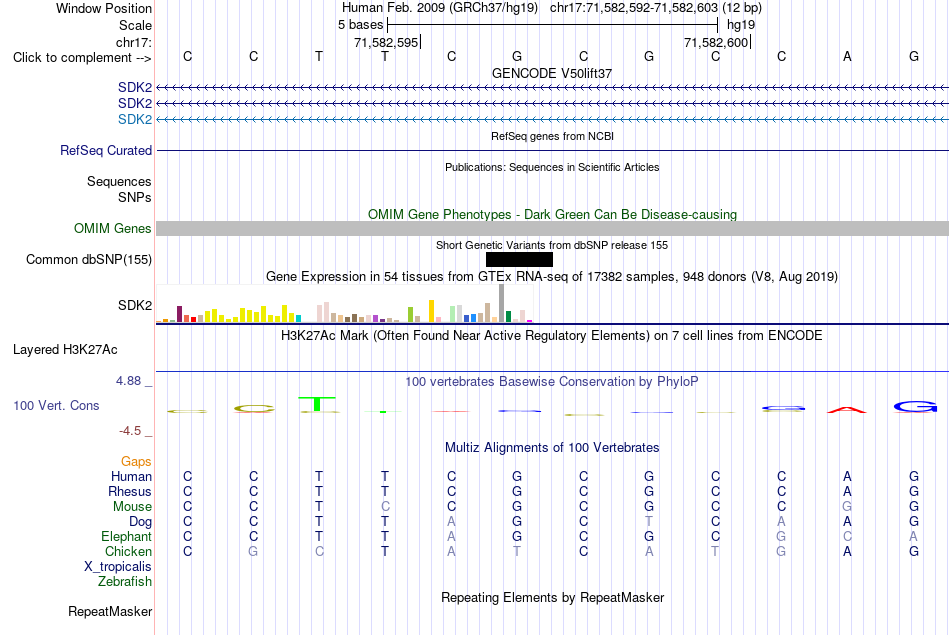Click the H3K27Ac Mark ENCODE title
The height and width of the screenshot is (635, 950).
pos(552,336)
